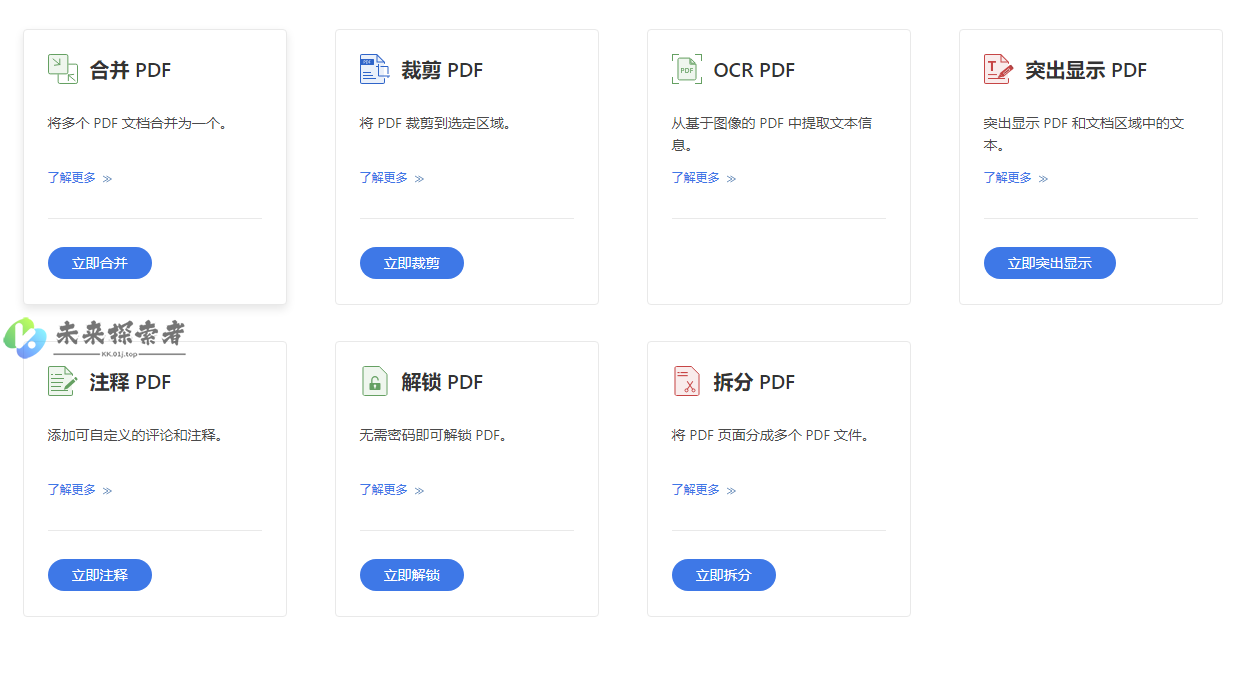
Task: Open 了解更多 link under 合并 PDF
Action: point(79,178)
